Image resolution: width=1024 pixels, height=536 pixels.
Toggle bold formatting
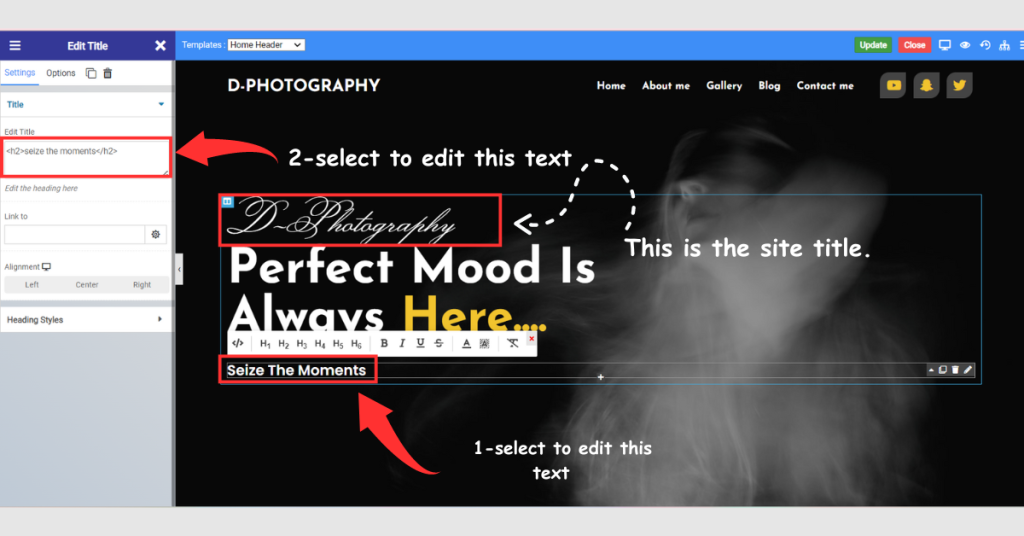384,343
